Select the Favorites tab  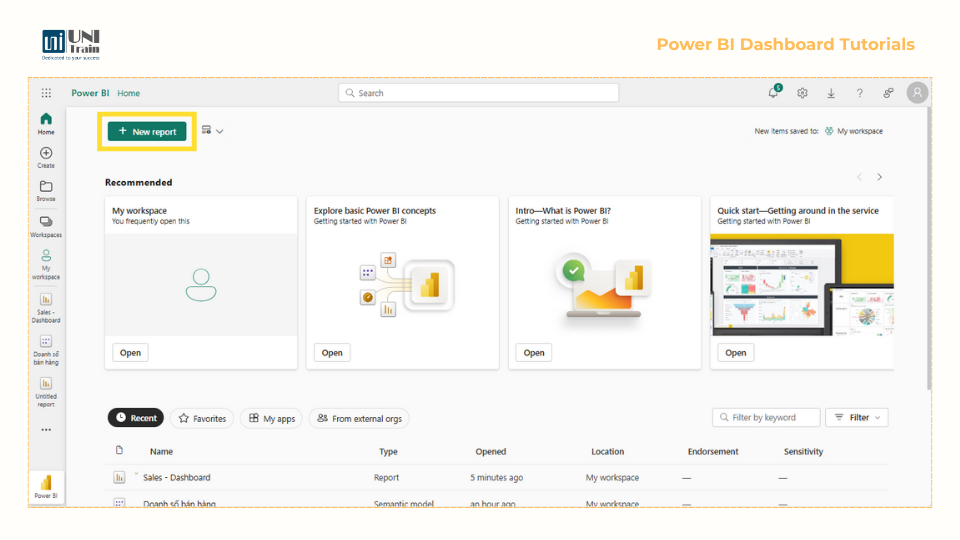[202, 418]
